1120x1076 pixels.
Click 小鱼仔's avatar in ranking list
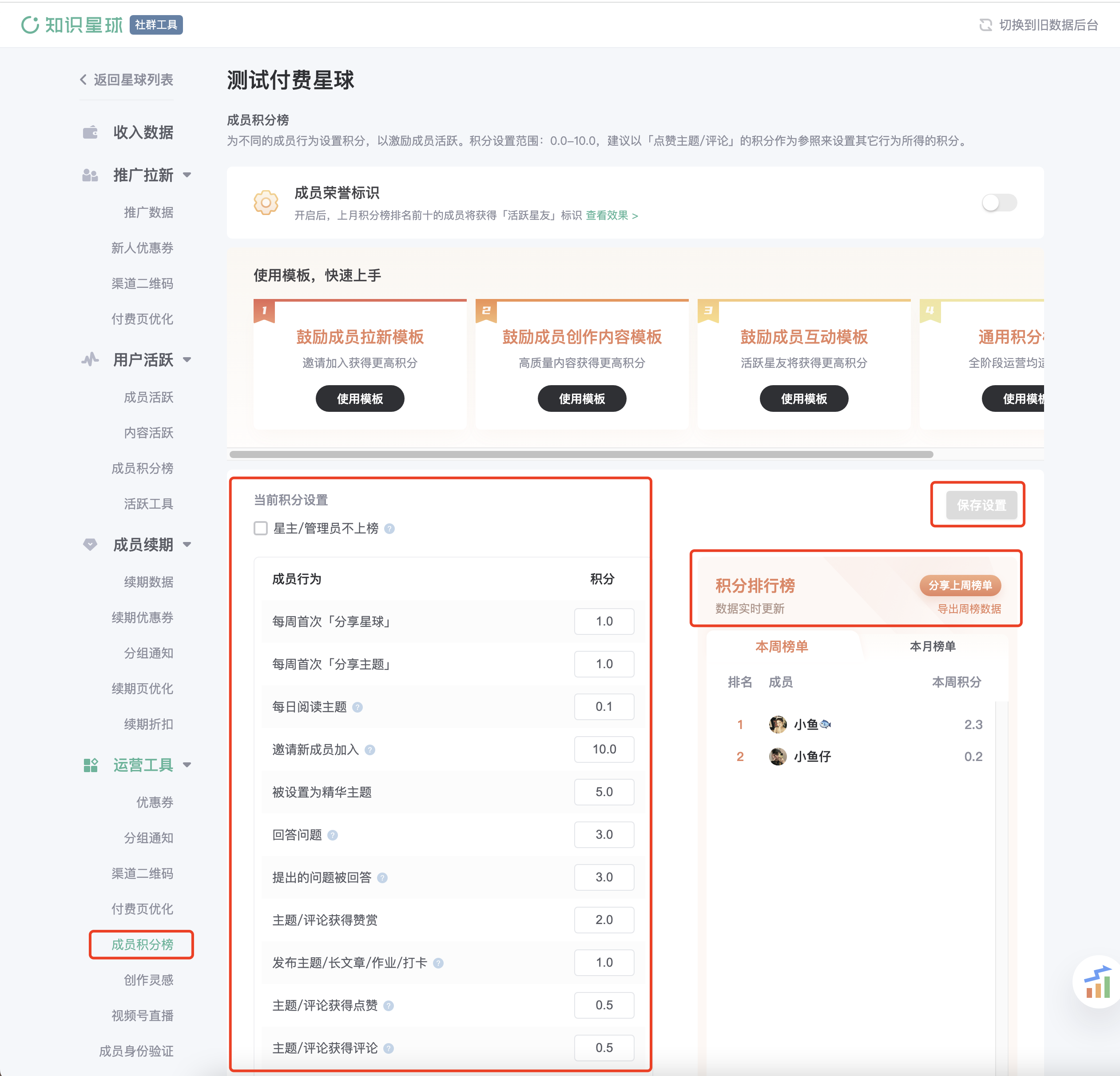click(x=778, y=757)
